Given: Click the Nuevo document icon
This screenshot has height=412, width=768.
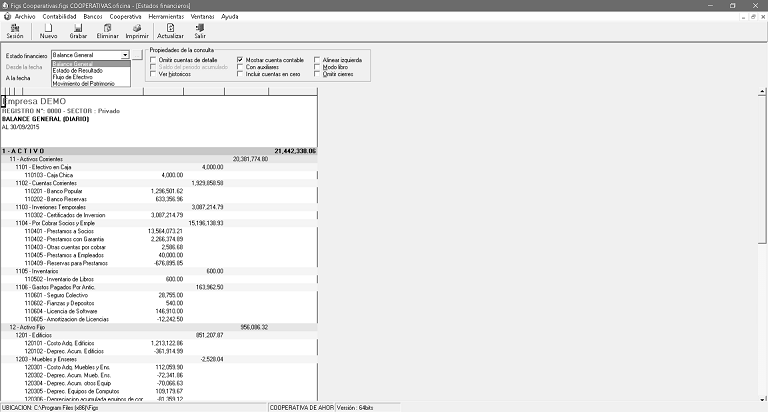Looking at the screenshot, I should pyautogui.click(x=48, y=30).
